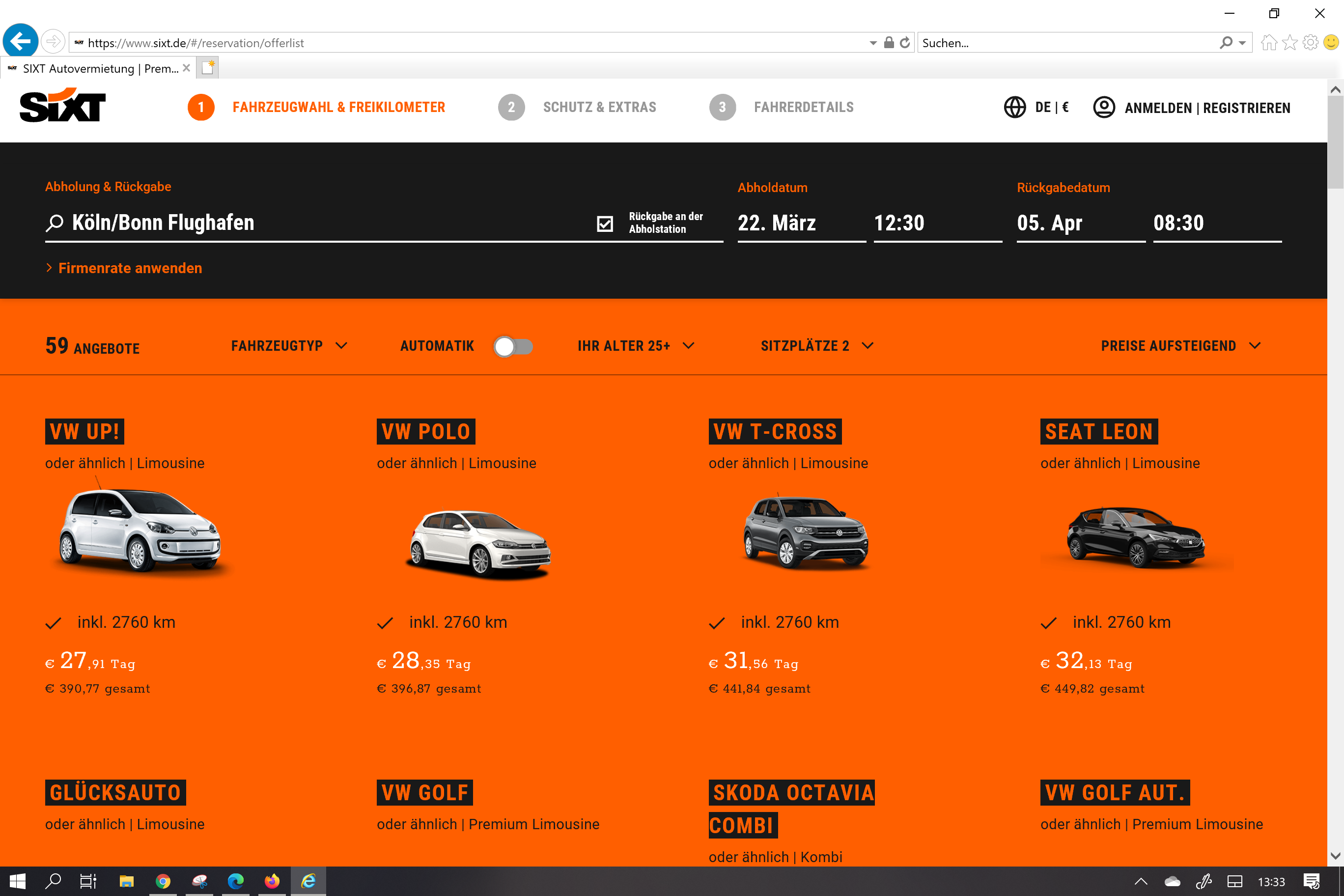This screenshot has height=896, width=1344.
Task: Expand Firmenrate anwenden
Action: pos(124,268)
